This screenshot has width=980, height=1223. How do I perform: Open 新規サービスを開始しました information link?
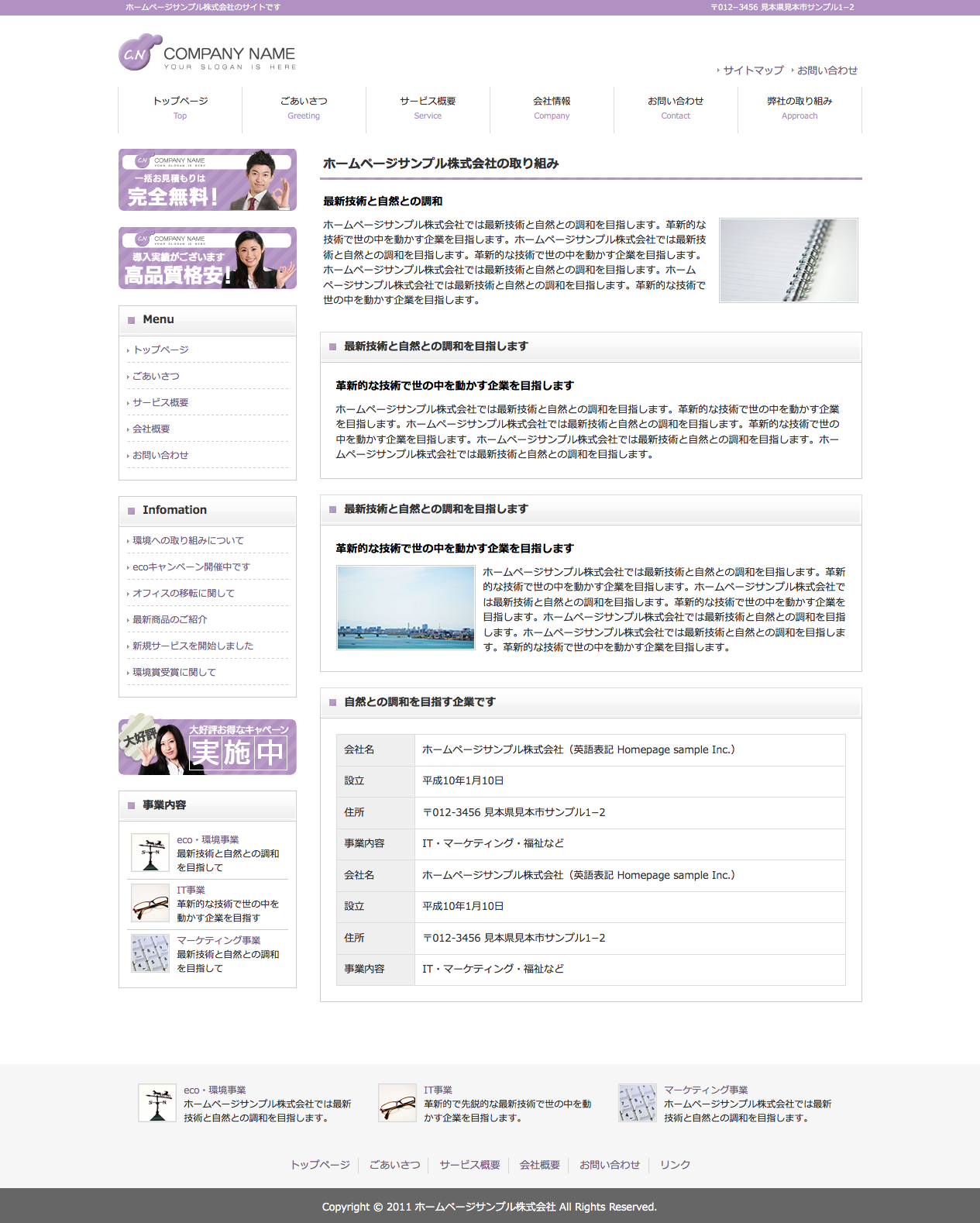[x=193, y=646]
